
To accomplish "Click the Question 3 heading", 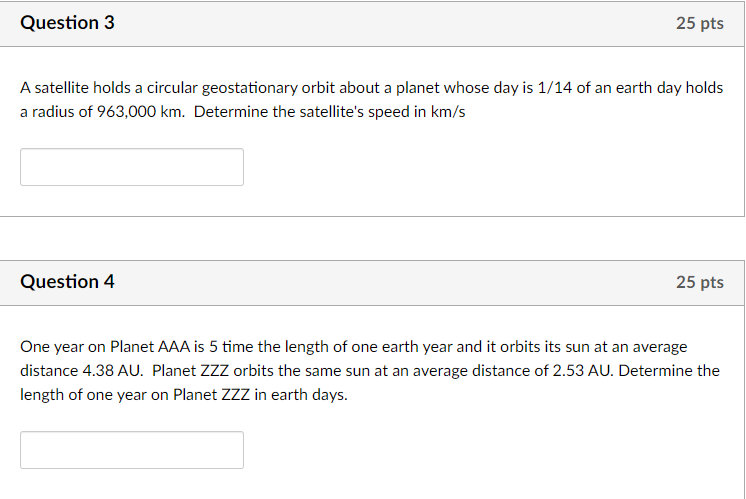I will pos(67,23).
